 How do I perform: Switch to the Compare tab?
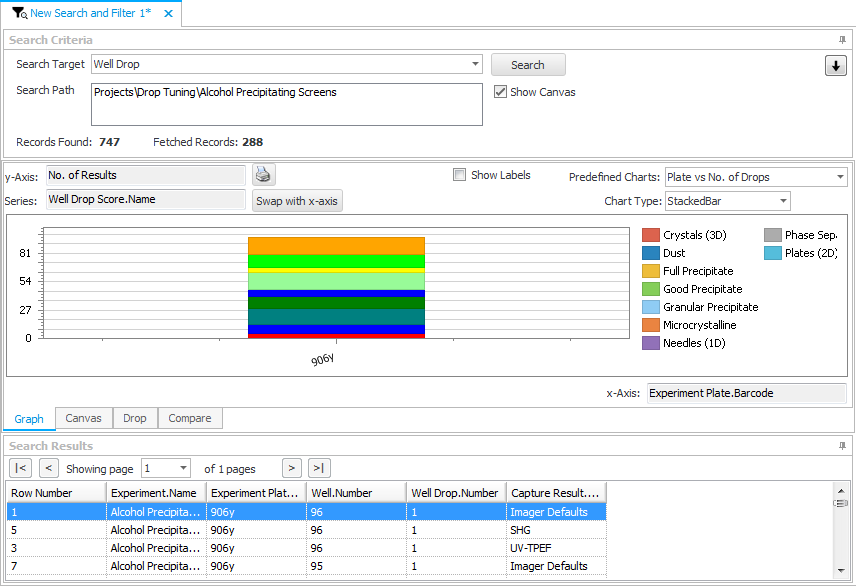coord(189,418)
